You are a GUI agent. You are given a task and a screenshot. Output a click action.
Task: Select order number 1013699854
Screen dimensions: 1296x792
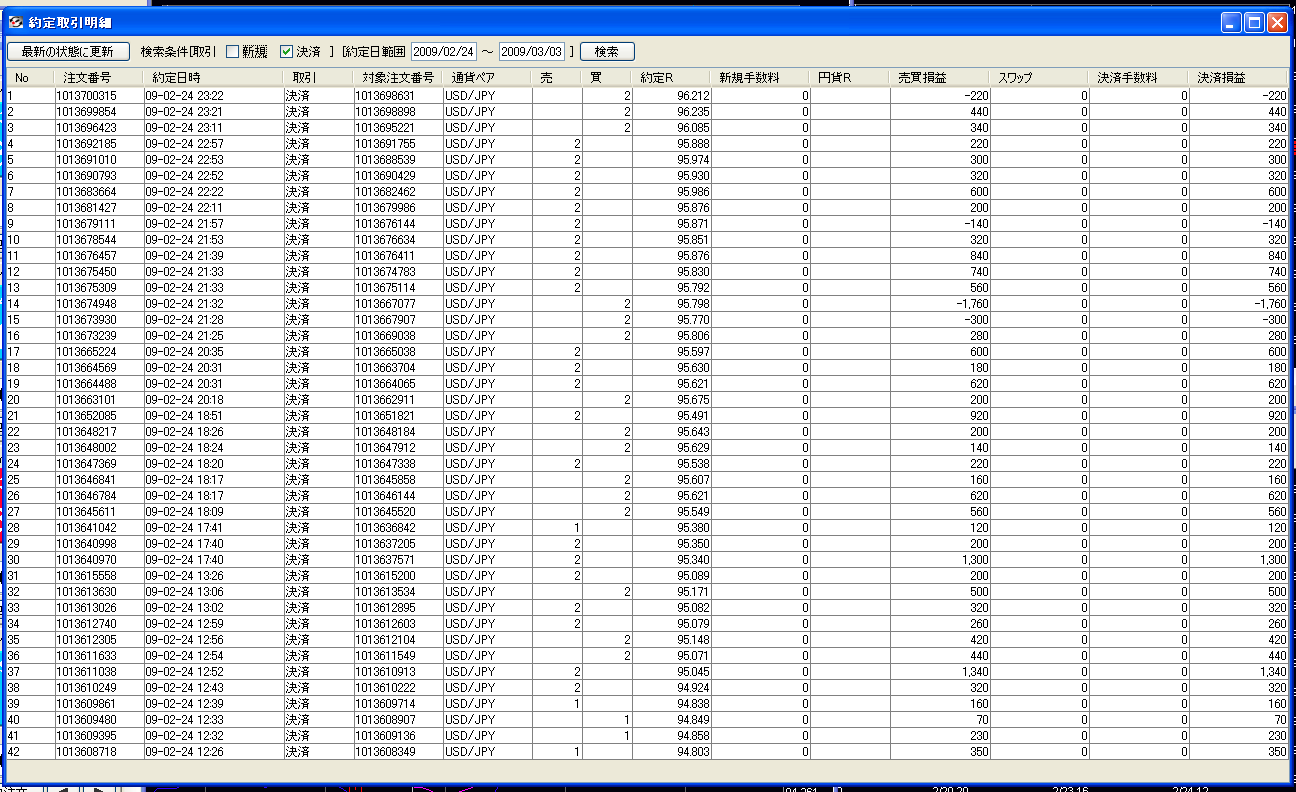pyautogui.click(x=86, y=112)
